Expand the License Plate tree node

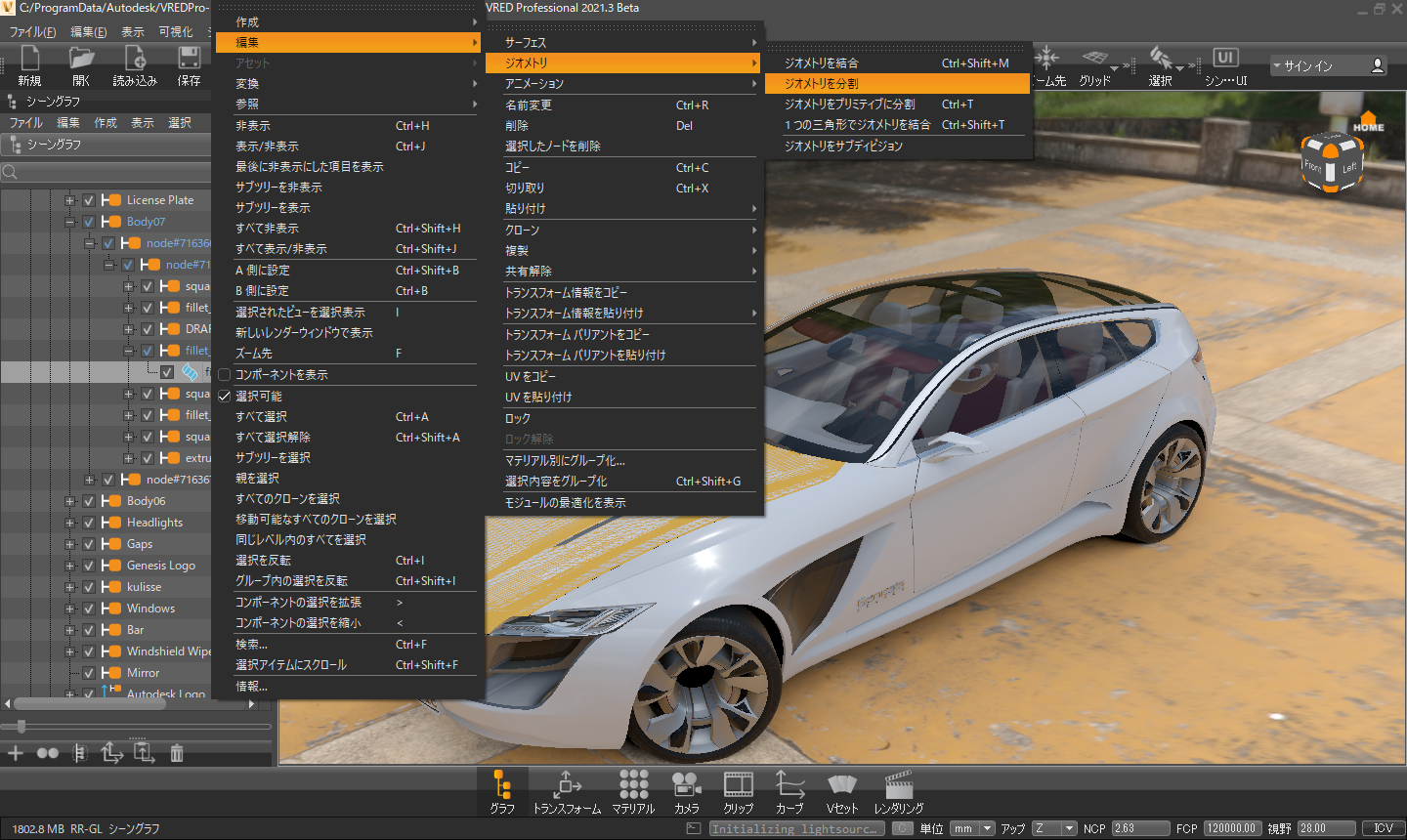69,200
